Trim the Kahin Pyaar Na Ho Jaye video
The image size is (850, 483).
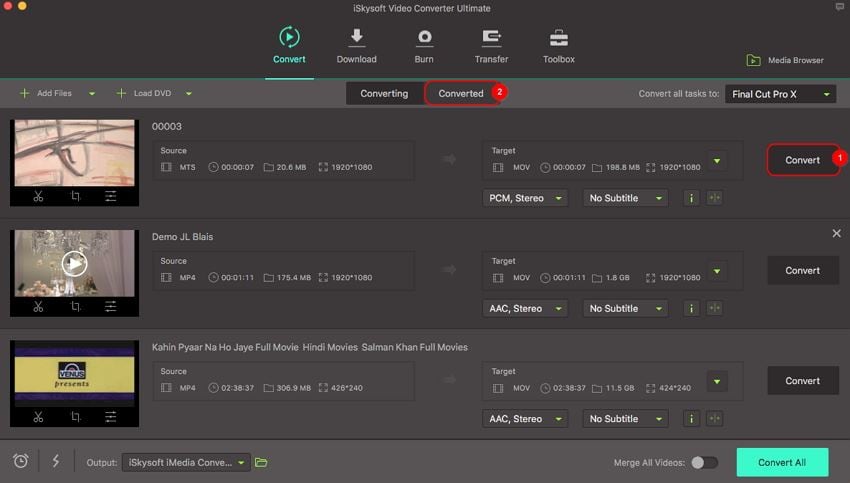pos(38,417)
